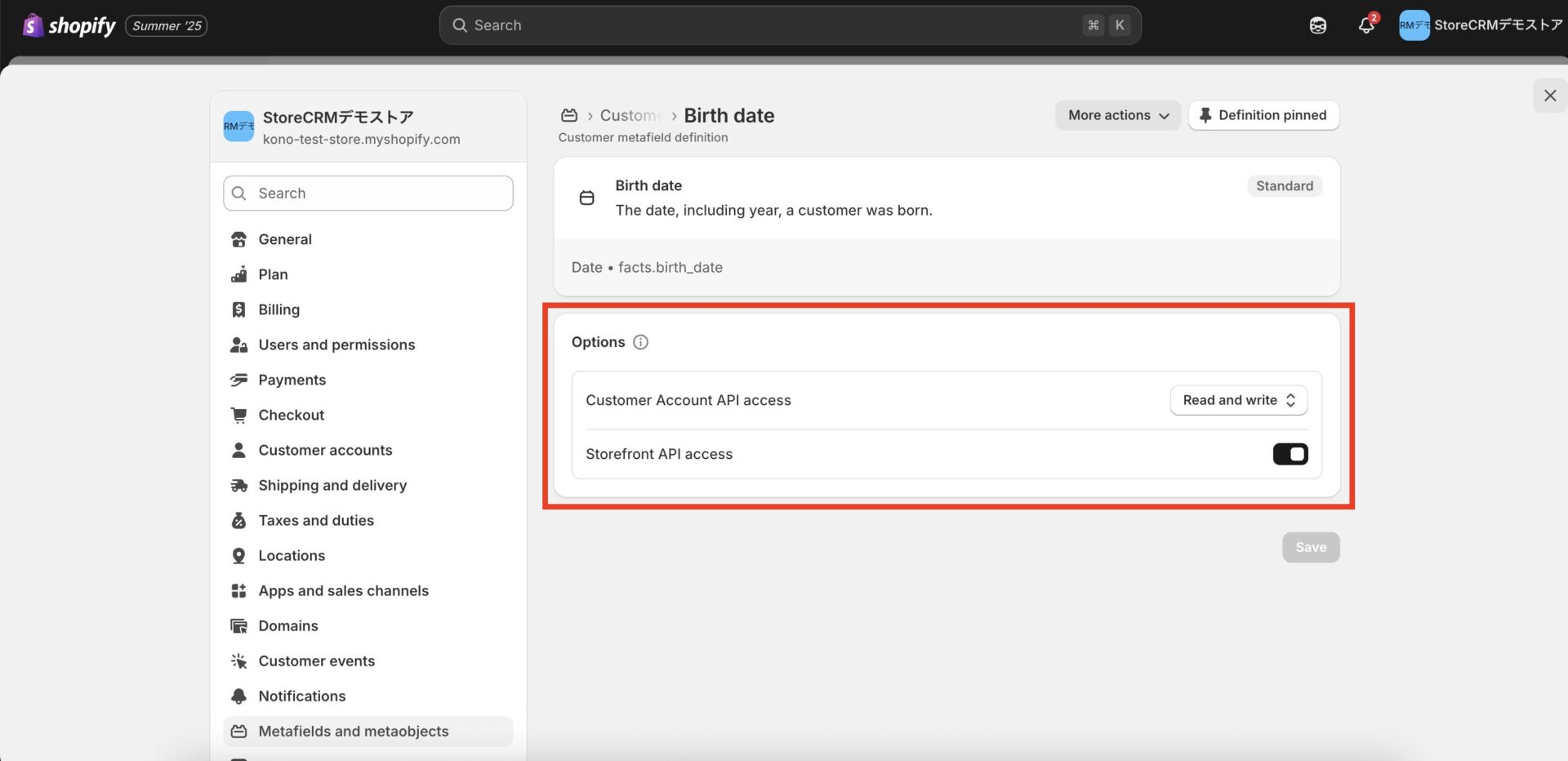
Task: Click the Users and permissions icon
Action: click(x=238, y=345)
